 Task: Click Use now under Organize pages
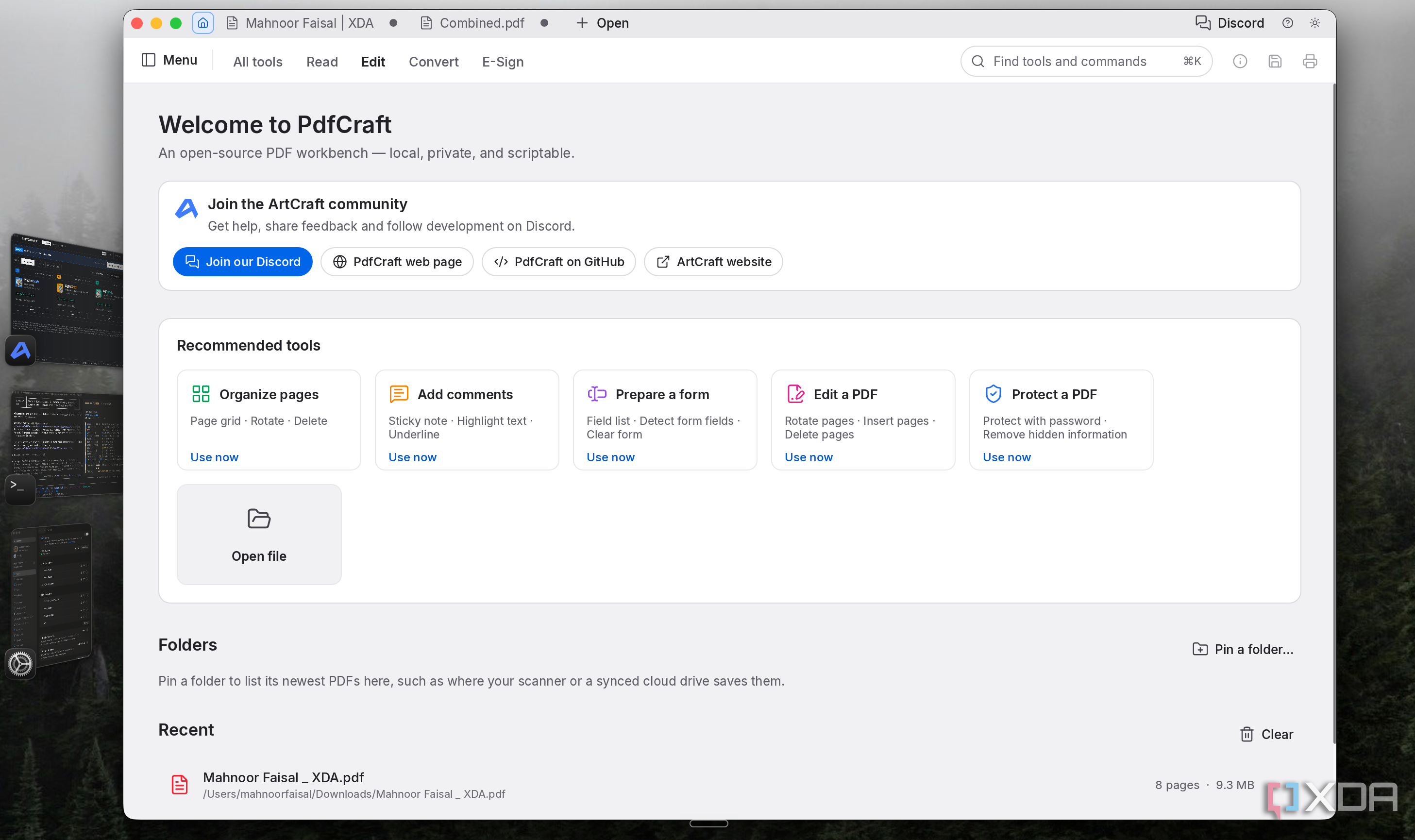(214, 457)
